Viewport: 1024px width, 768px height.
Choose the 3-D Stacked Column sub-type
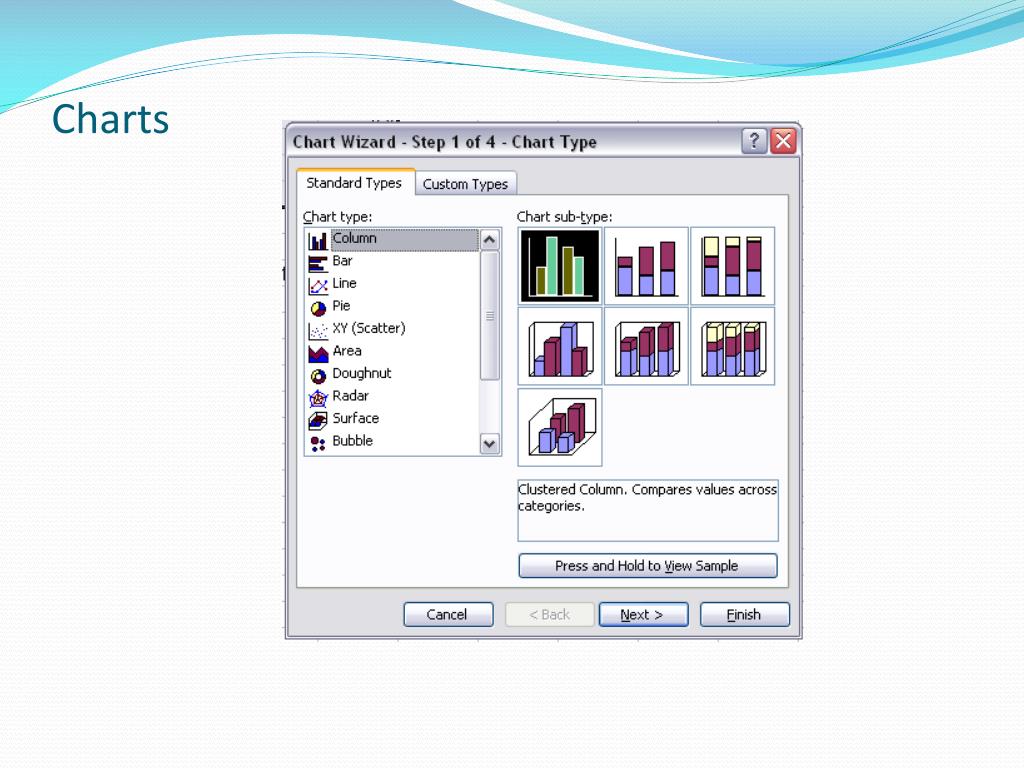click(x=646, y=346)
